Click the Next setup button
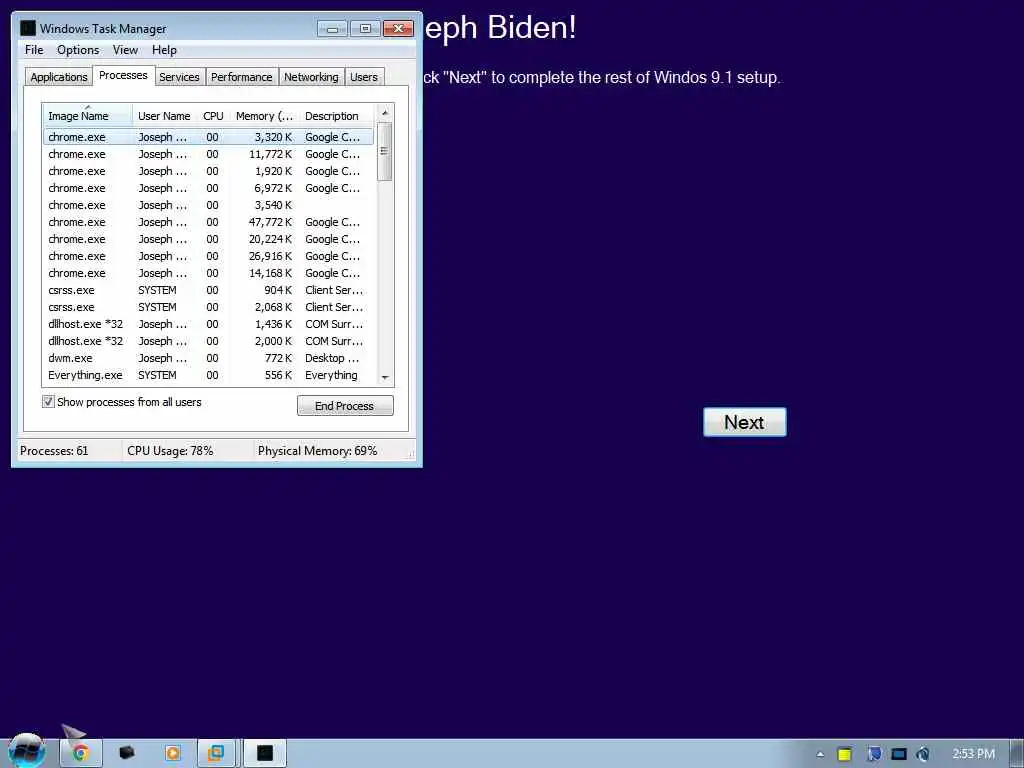This screenshot has width=1024, height=768. point(744,422)
